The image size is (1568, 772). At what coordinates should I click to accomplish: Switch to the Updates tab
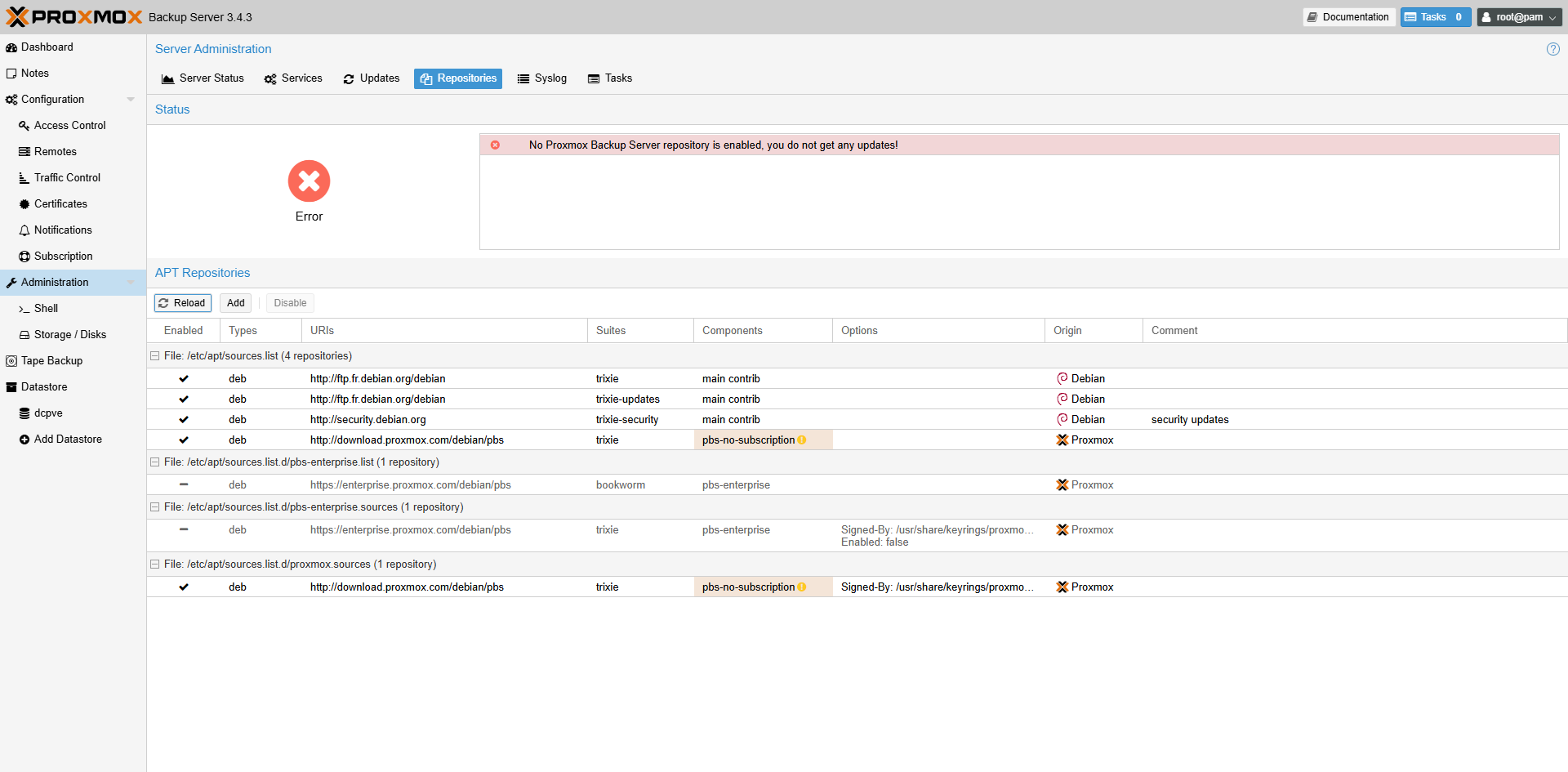coord(372,78)
